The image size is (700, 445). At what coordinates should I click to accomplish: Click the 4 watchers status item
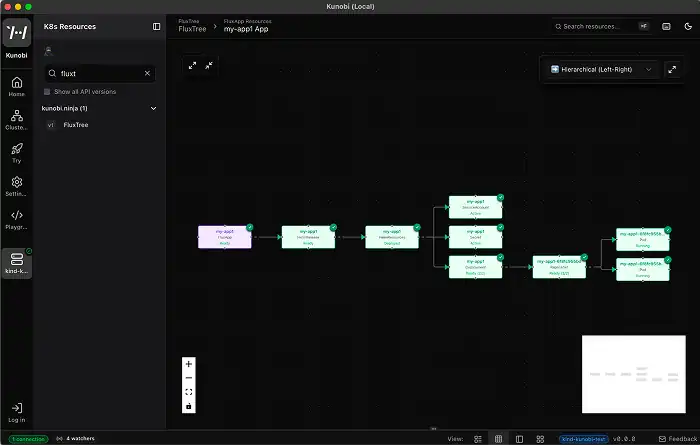pyautogui.click(x=76, y=439)
